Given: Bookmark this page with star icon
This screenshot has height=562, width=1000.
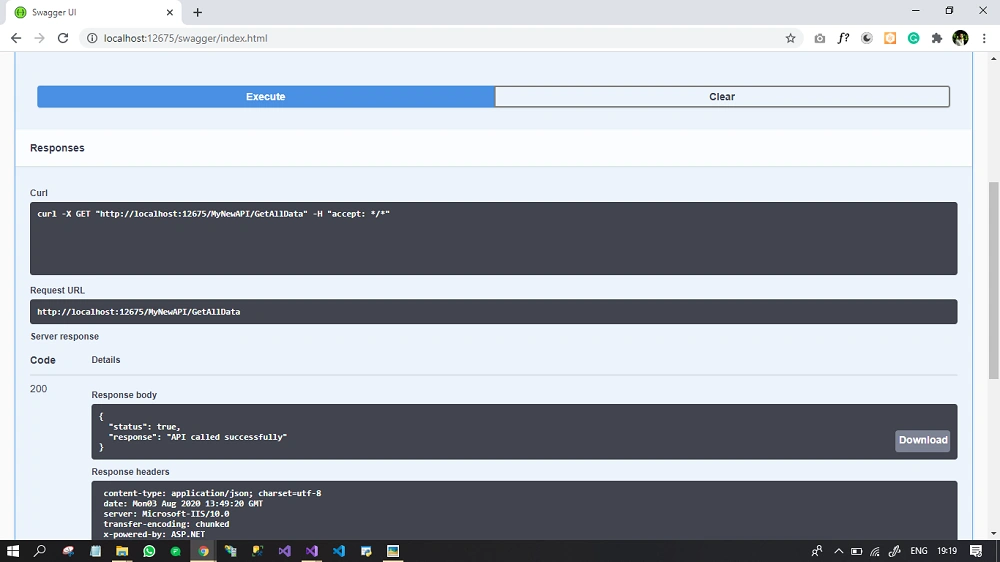Looking at the screenshot, I should (790, 38).
